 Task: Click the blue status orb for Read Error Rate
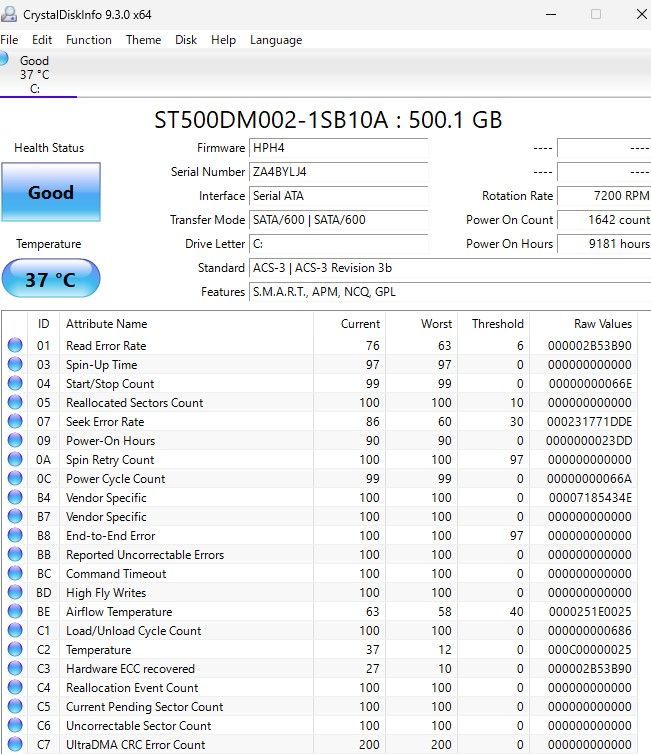pos(15,346)
